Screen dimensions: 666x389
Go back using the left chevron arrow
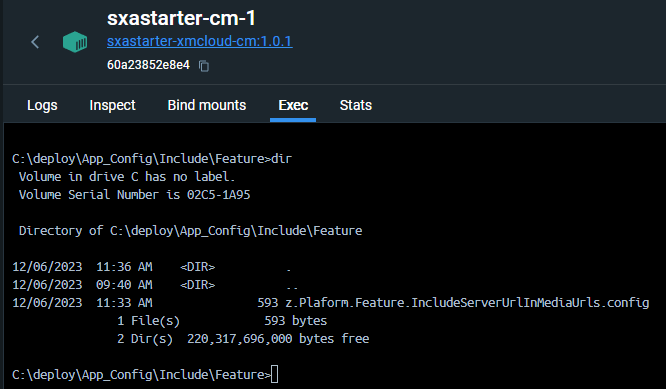(35, 42)
